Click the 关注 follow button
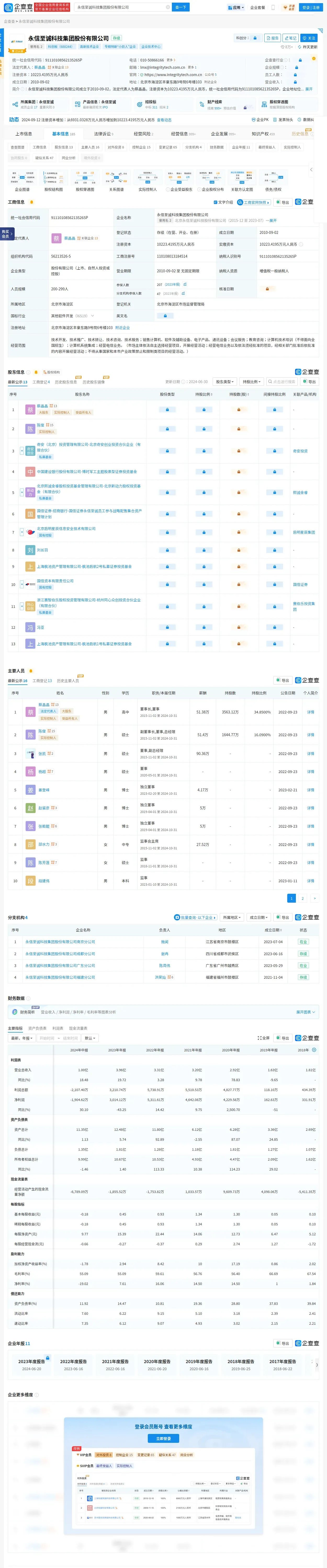Viewport: 327px width, 1568px height. tap(309, 38)
